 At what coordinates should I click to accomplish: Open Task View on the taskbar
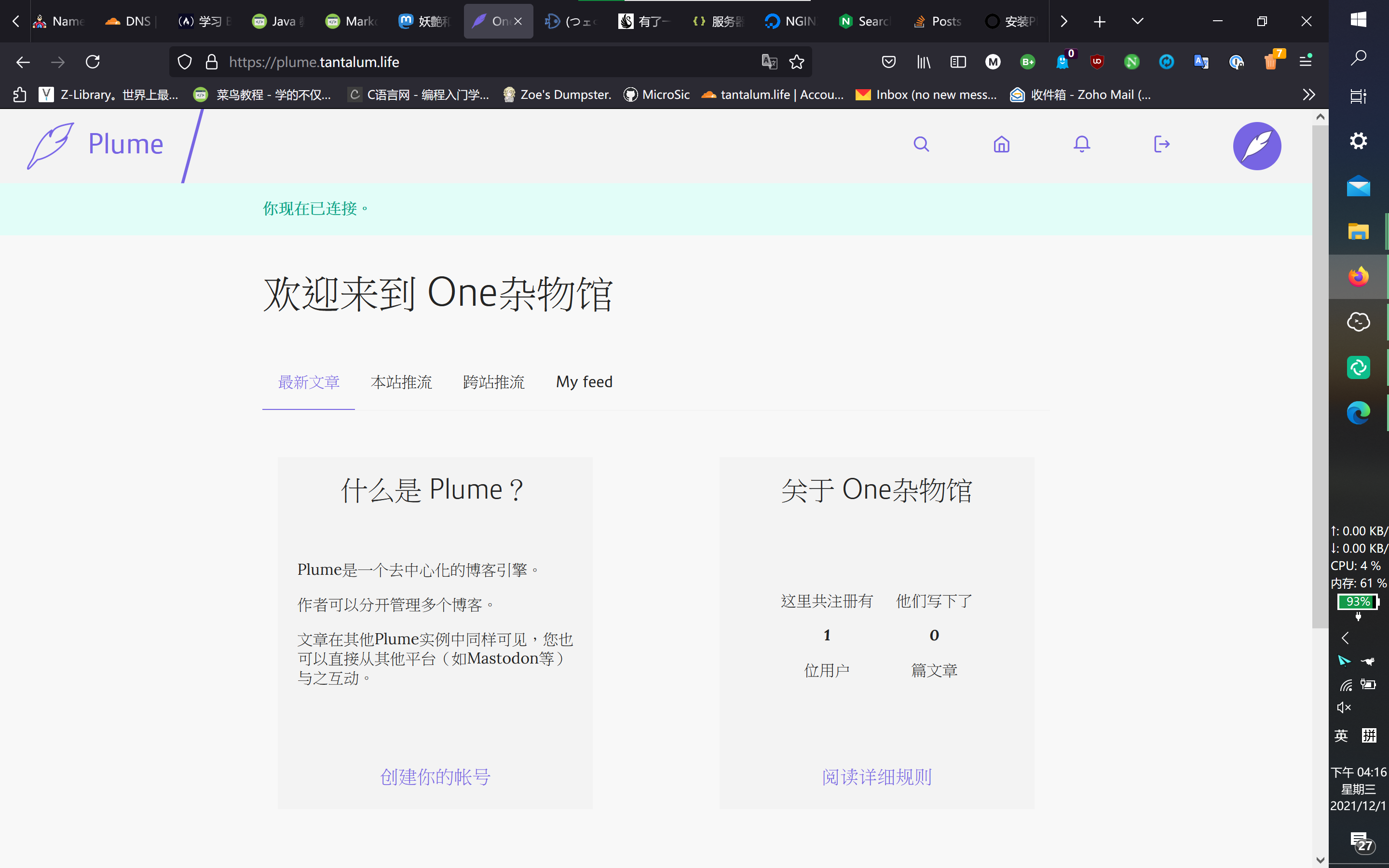(x=1358, y=96)
